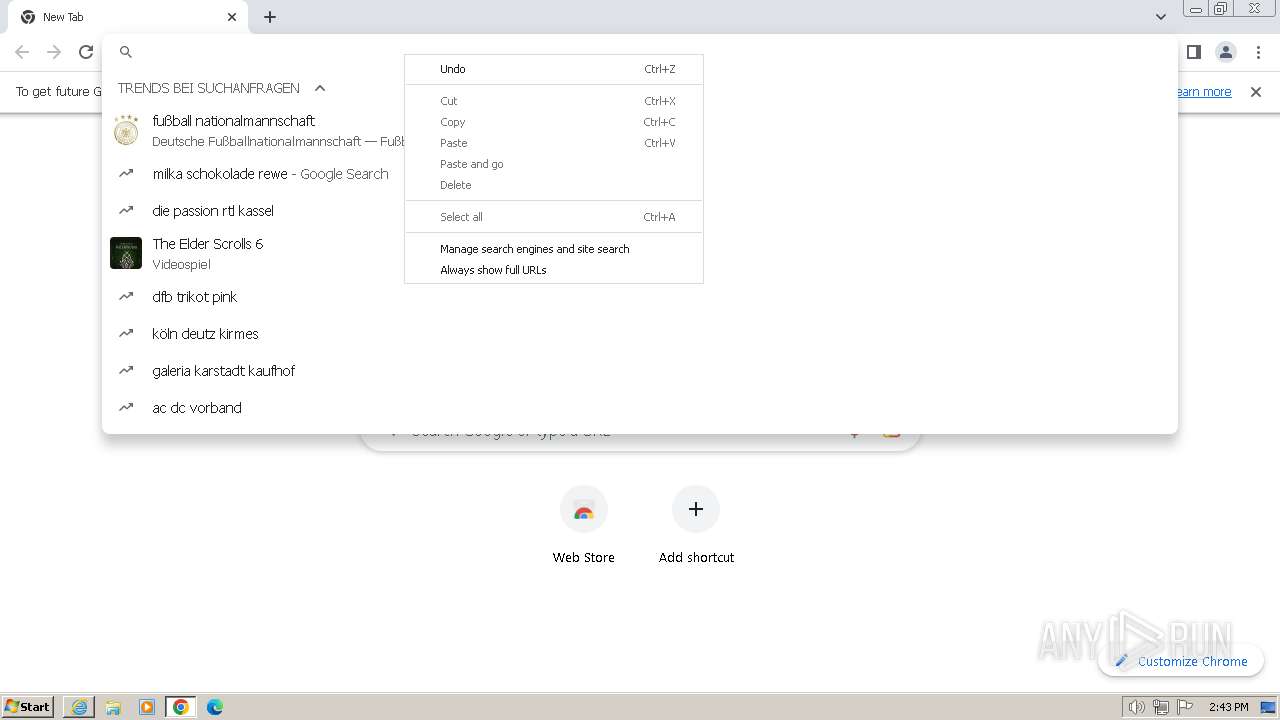Click trending arrow icon beside dfb trikot pink

126,297
